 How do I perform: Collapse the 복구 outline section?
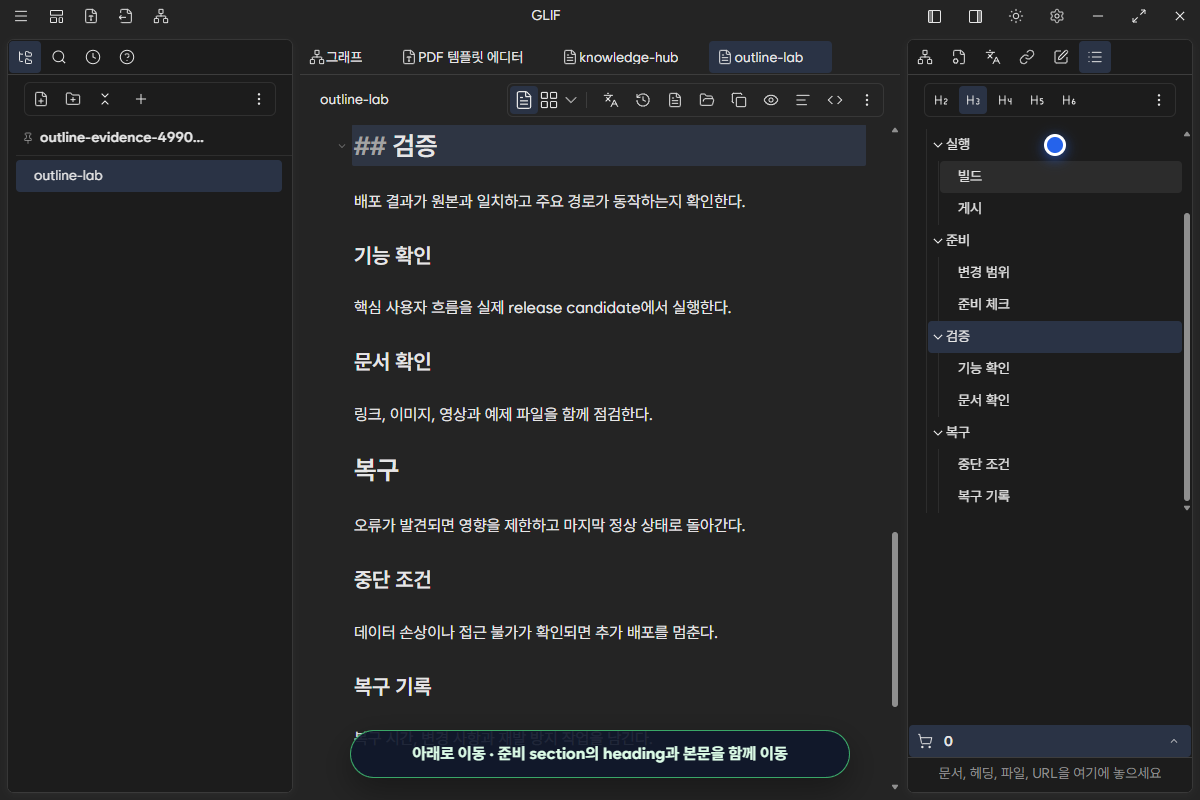click(938, 432)
